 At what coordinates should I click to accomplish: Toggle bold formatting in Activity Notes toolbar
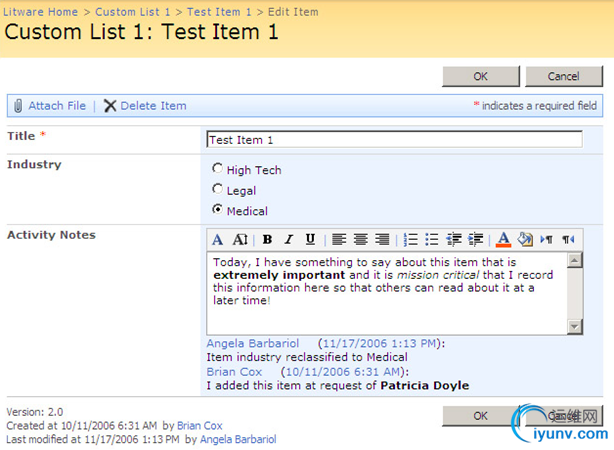point(267,239)
